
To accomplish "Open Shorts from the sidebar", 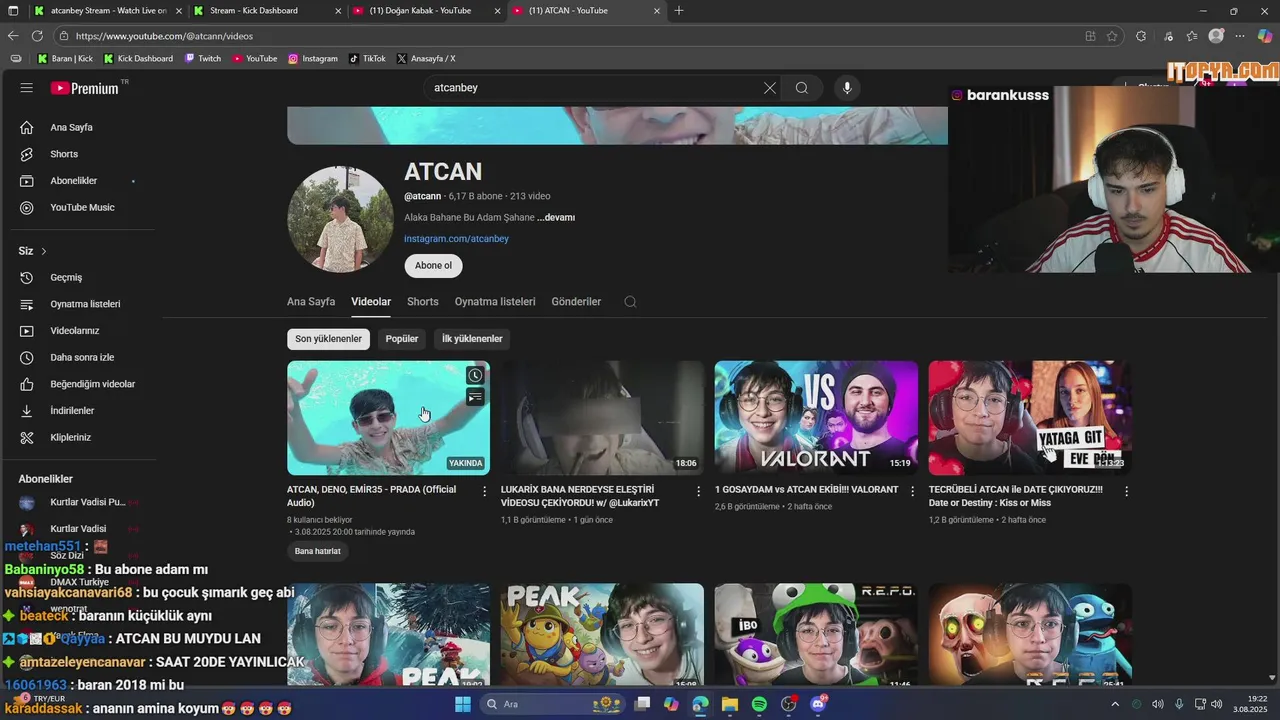I will tap(64, 154).
